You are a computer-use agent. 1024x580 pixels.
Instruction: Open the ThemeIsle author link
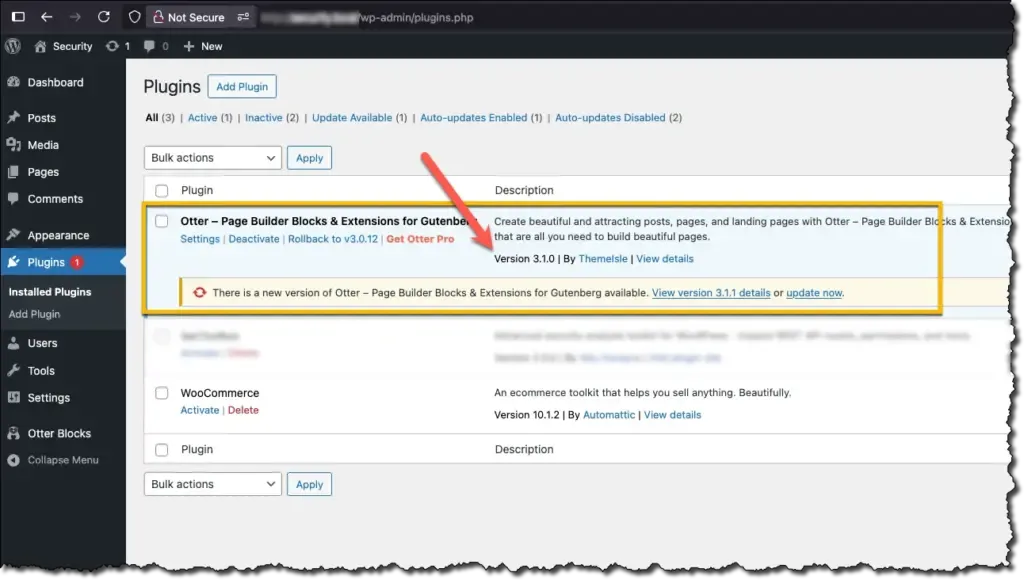point(603,259)
